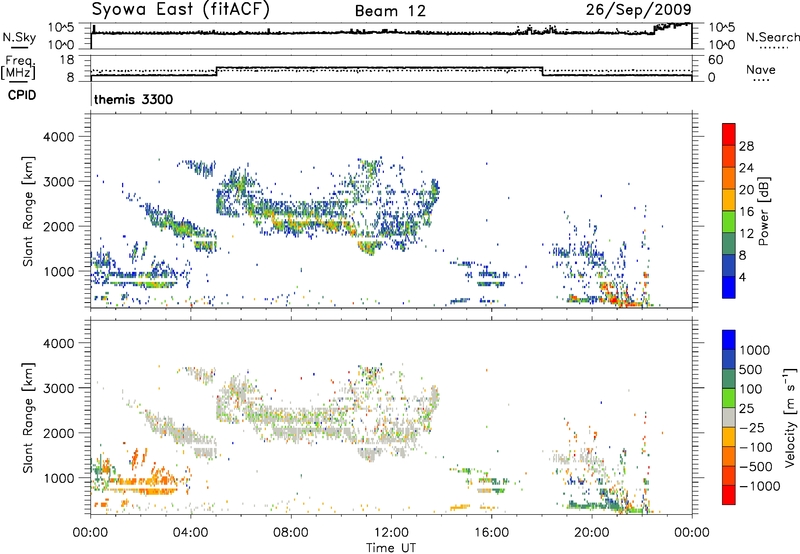Screen dimensions: 800x554
Task: Click the '18' frequency axis tick
Action: [66, 60]
